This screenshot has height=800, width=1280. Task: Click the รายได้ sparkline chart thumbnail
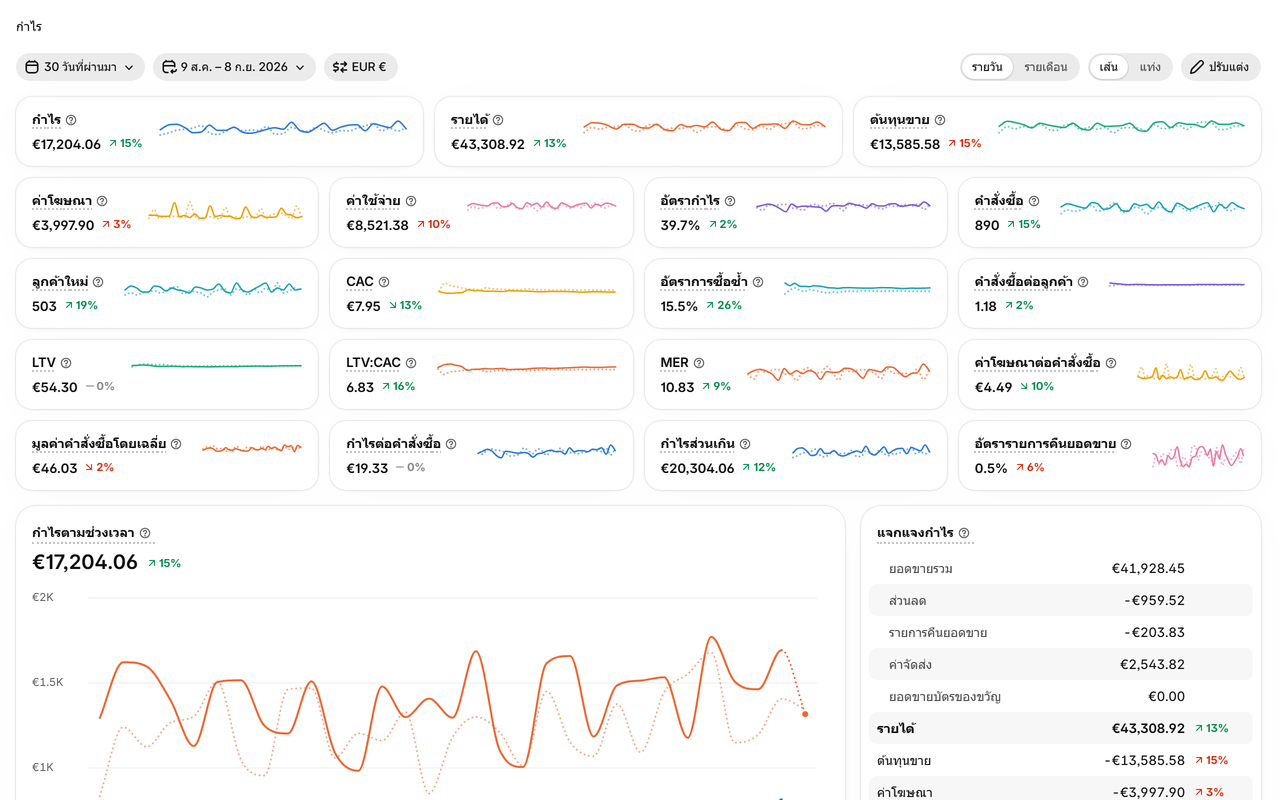pyautogui.click(x=705, y=127)
